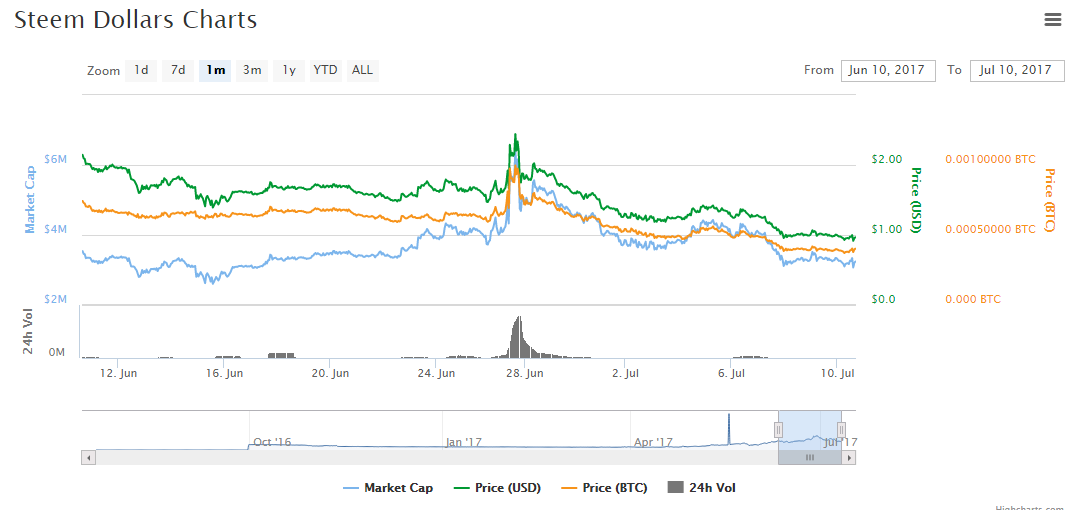Click the $2M market cap label

(55, 300)
